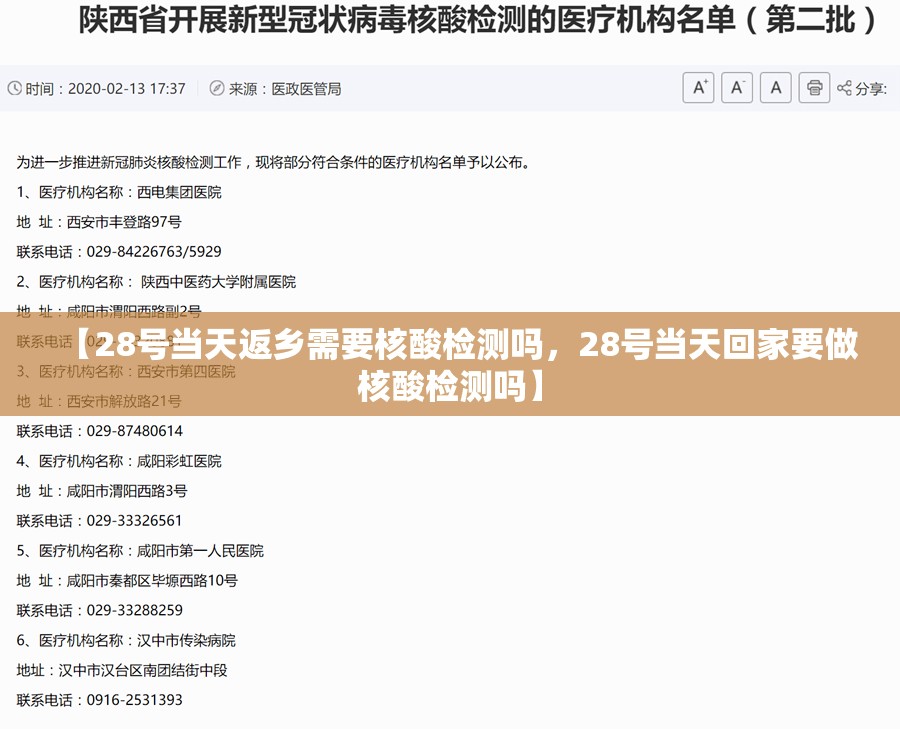
Task: Select hospital name 西电集团医院
Action: (179, 192)
